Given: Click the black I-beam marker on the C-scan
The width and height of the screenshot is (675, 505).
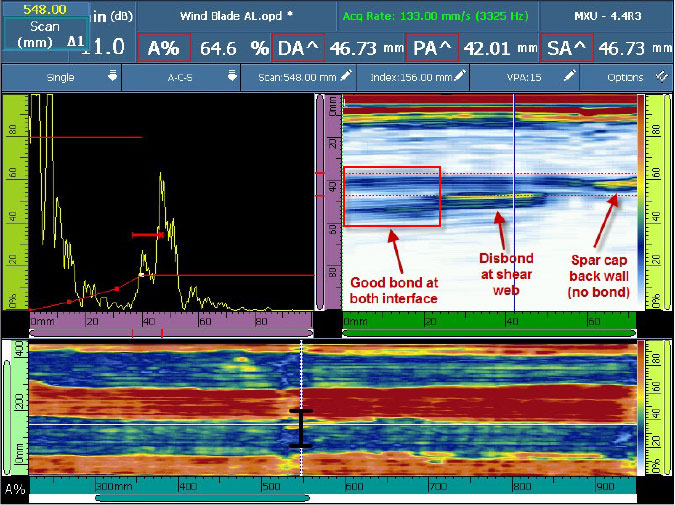Looking at the screenshot, I should click(301, 427).
